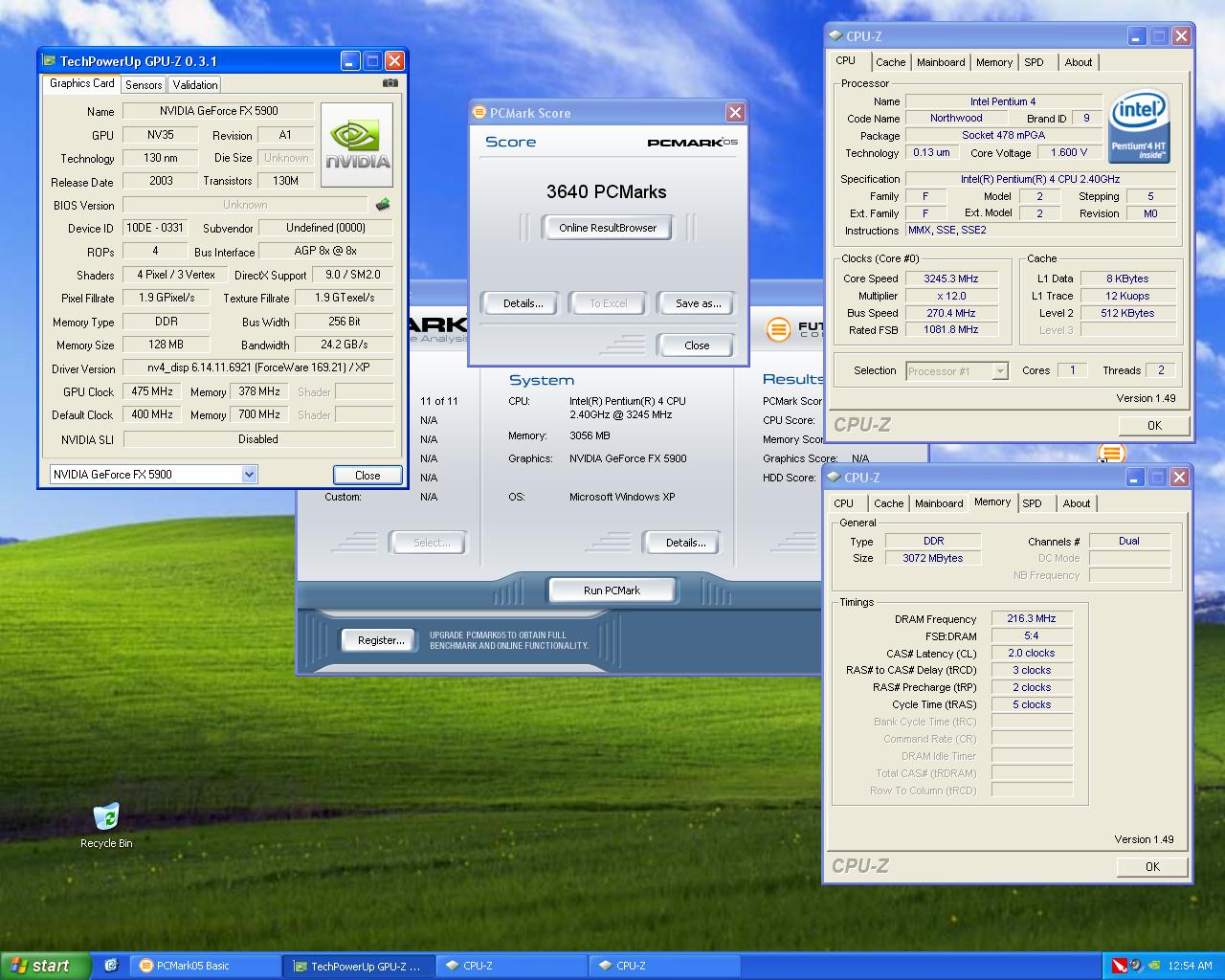The image size is (1225, 980).
Task: Click the Close button in PCMark Score dialog
Action: tap(696, 345)
